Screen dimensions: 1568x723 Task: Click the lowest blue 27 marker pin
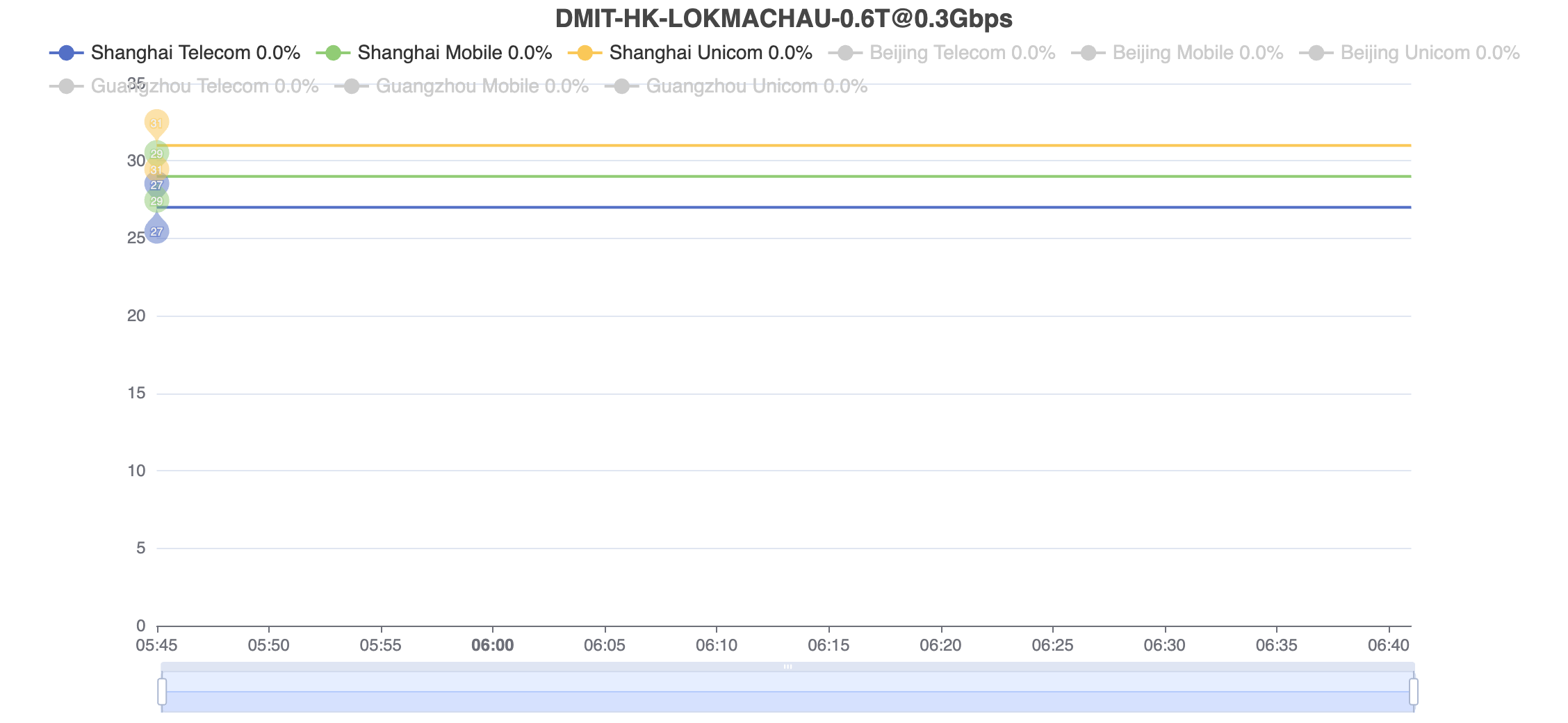[156, 231]
